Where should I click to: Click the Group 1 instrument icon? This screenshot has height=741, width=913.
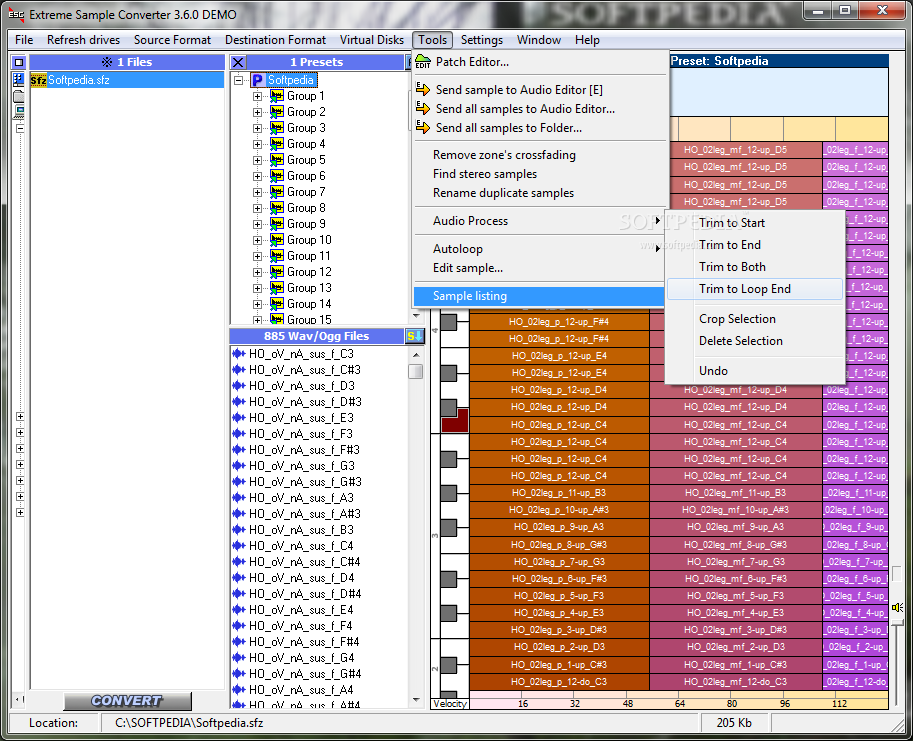point(277,96)
